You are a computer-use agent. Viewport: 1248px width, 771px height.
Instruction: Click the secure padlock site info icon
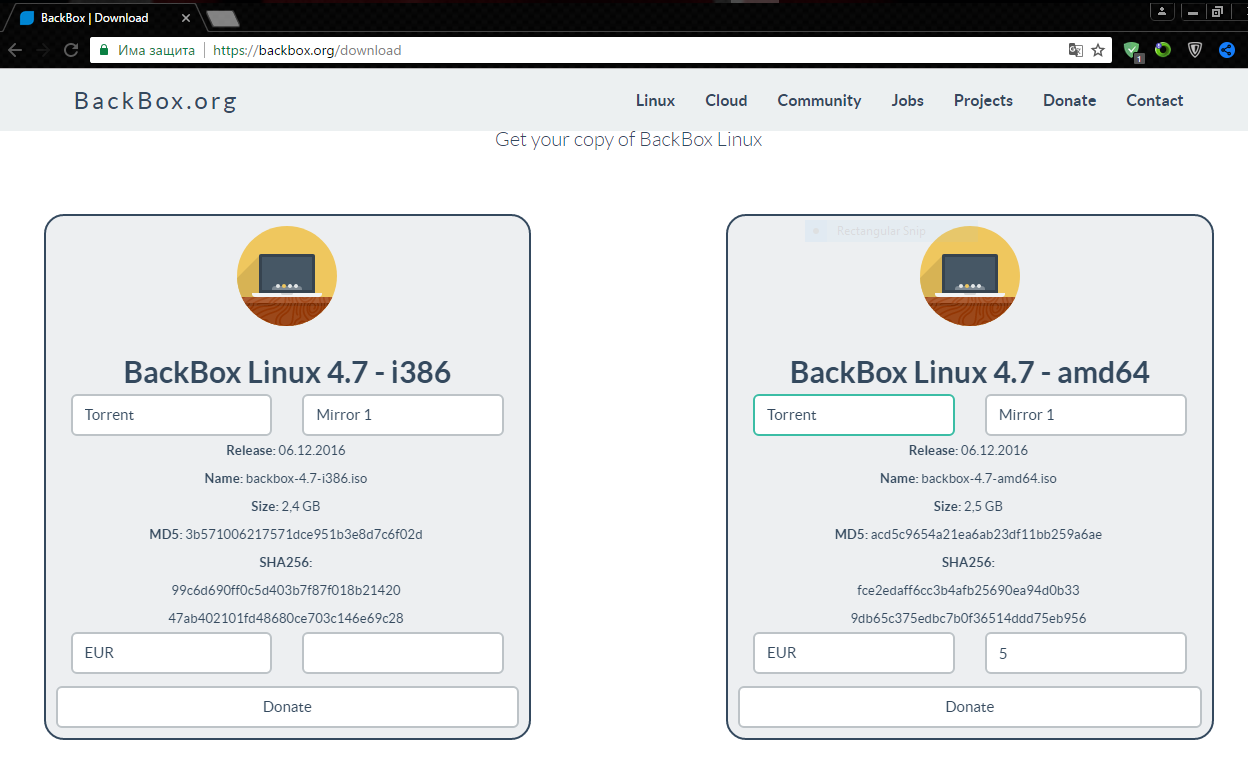103,50
